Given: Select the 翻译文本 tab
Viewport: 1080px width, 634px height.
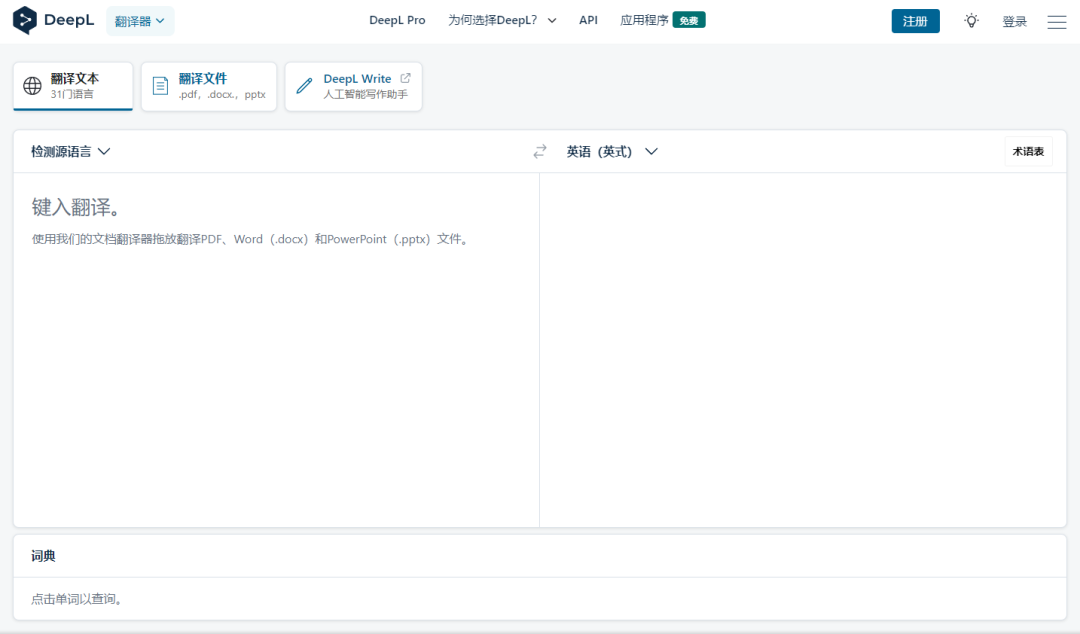Looking at the screenshot, I should (73, 86).
